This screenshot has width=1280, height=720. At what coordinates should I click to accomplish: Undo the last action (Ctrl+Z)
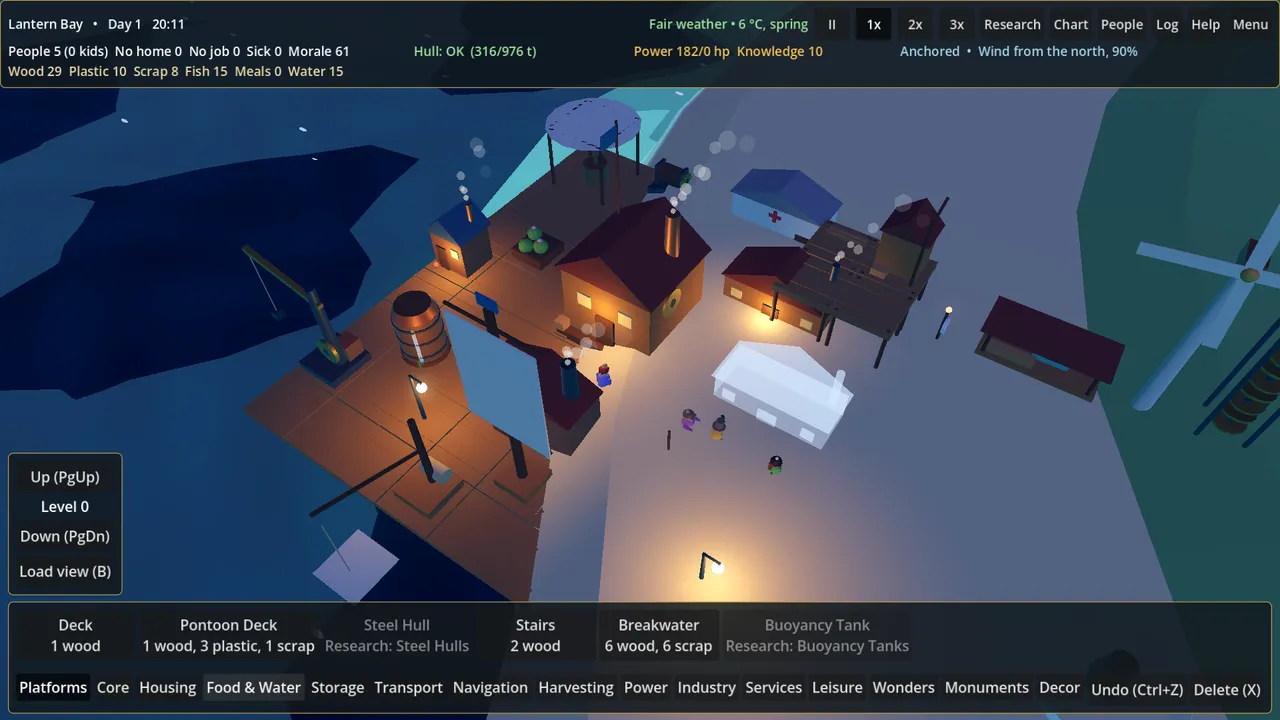coord(1137,689)
